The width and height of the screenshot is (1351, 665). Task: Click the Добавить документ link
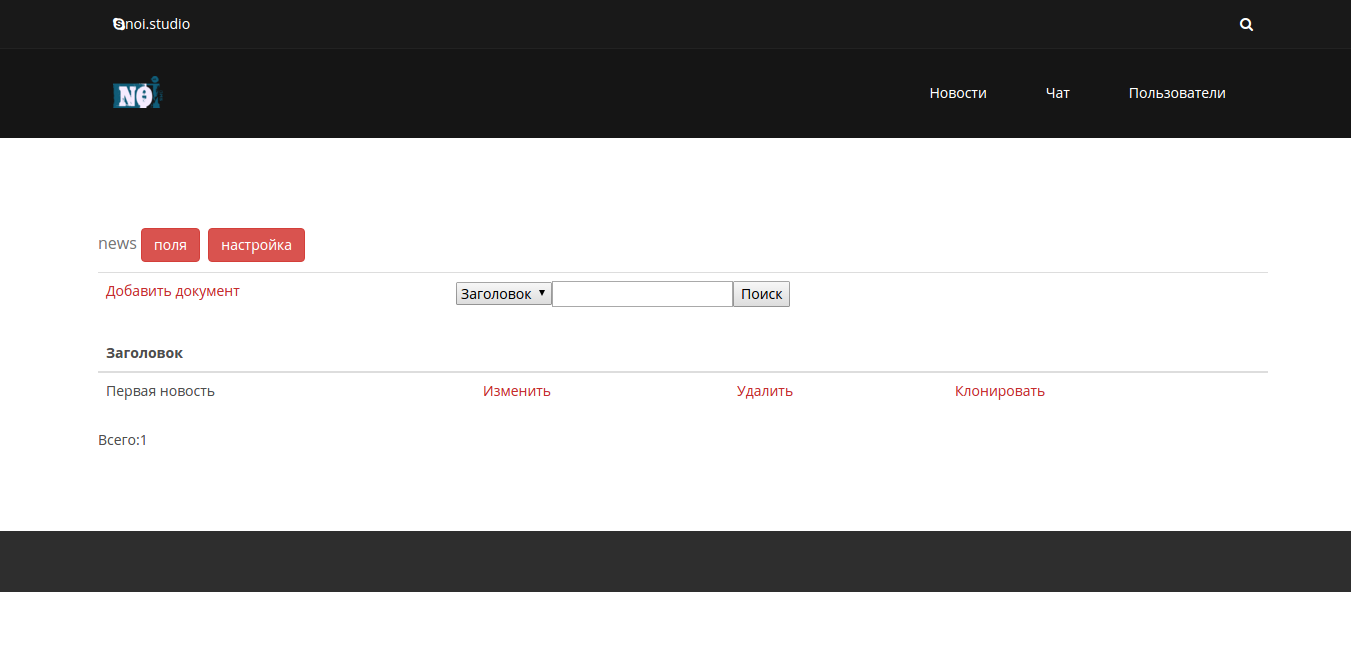point(173,291)
